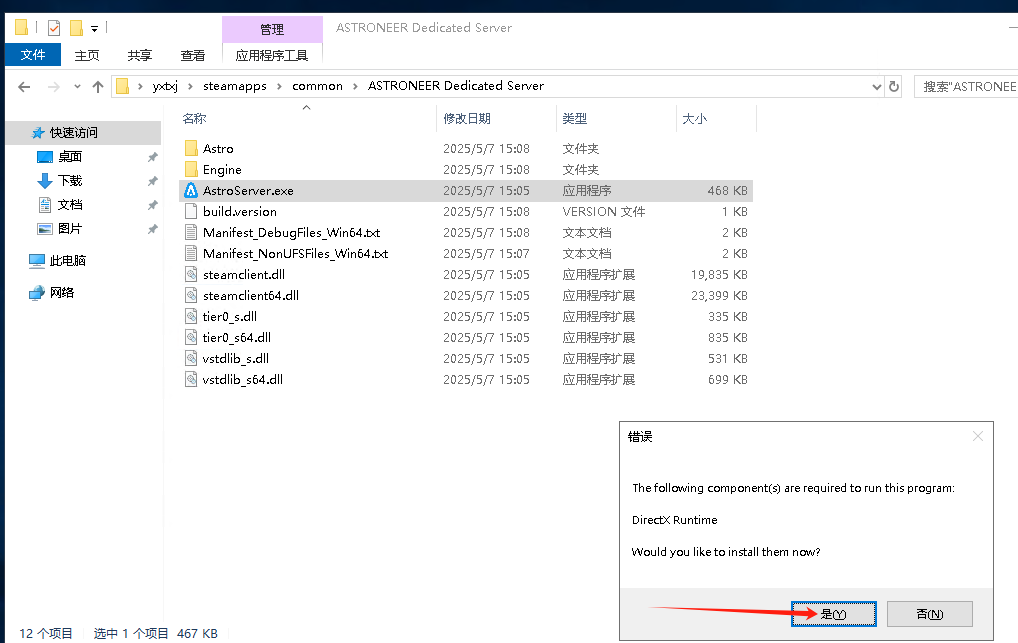Click the 管理 contextual tab header

[272, 29]
